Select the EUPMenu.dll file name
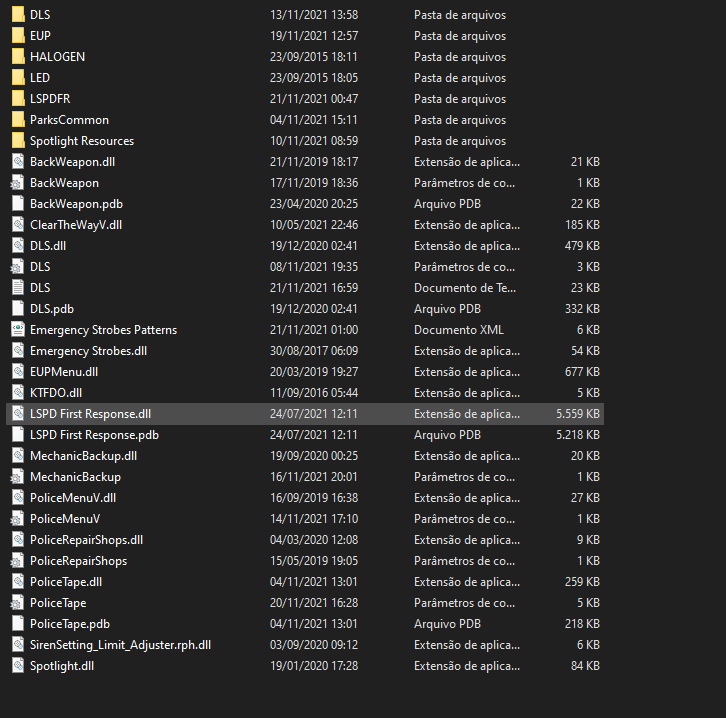This screenshot has width=726, height=718. 64,372
